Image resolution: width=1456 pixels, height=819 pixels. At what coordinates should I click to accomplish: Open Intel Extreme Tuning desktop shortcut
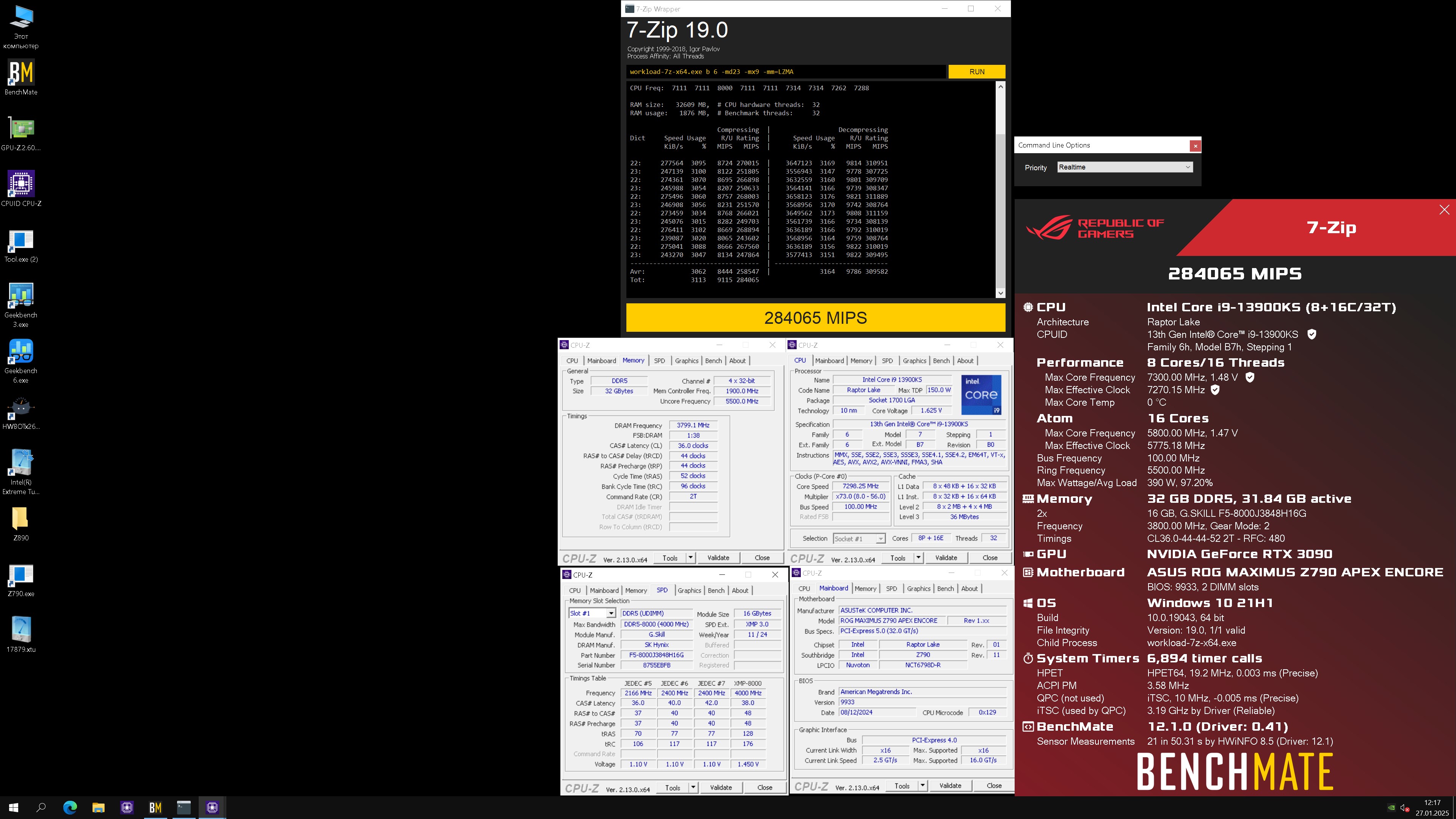[x=21, y=472]
